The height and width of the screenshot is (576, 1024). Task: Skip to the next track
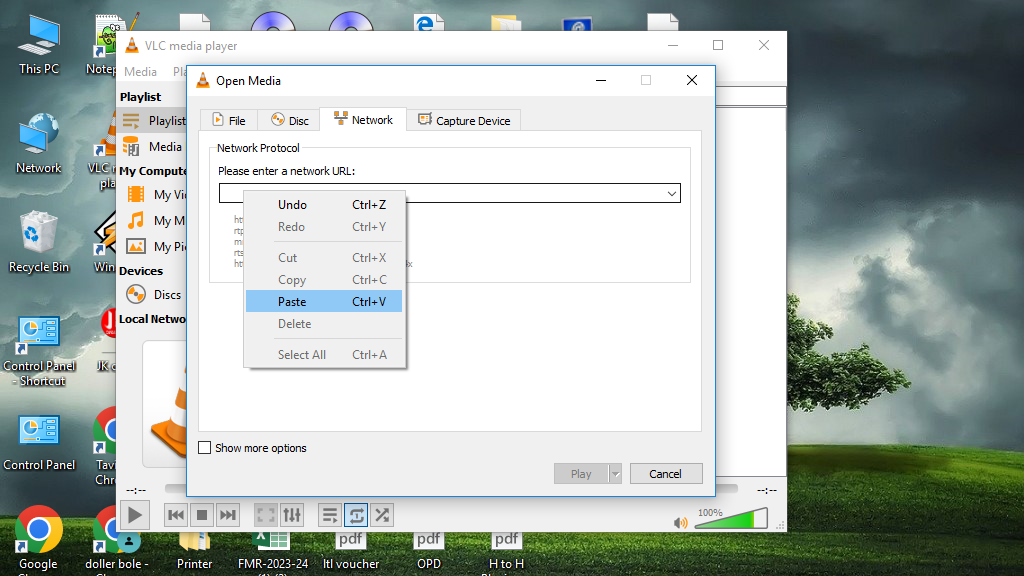pyautogui.click(x=227, y=515)
